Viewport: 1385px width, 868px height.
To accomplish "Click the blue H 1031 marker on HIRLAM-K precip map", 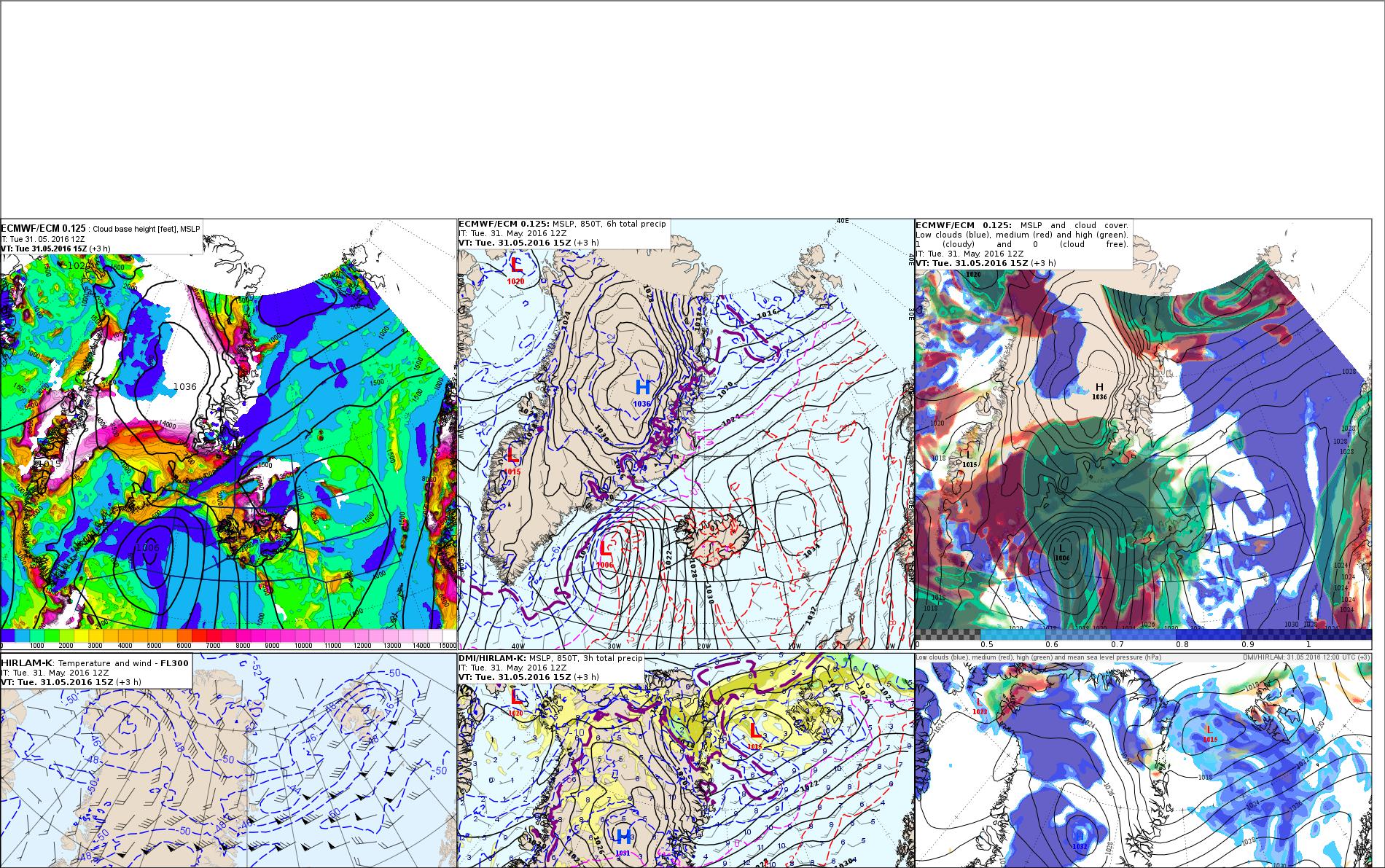I will [x=623, y=841].
